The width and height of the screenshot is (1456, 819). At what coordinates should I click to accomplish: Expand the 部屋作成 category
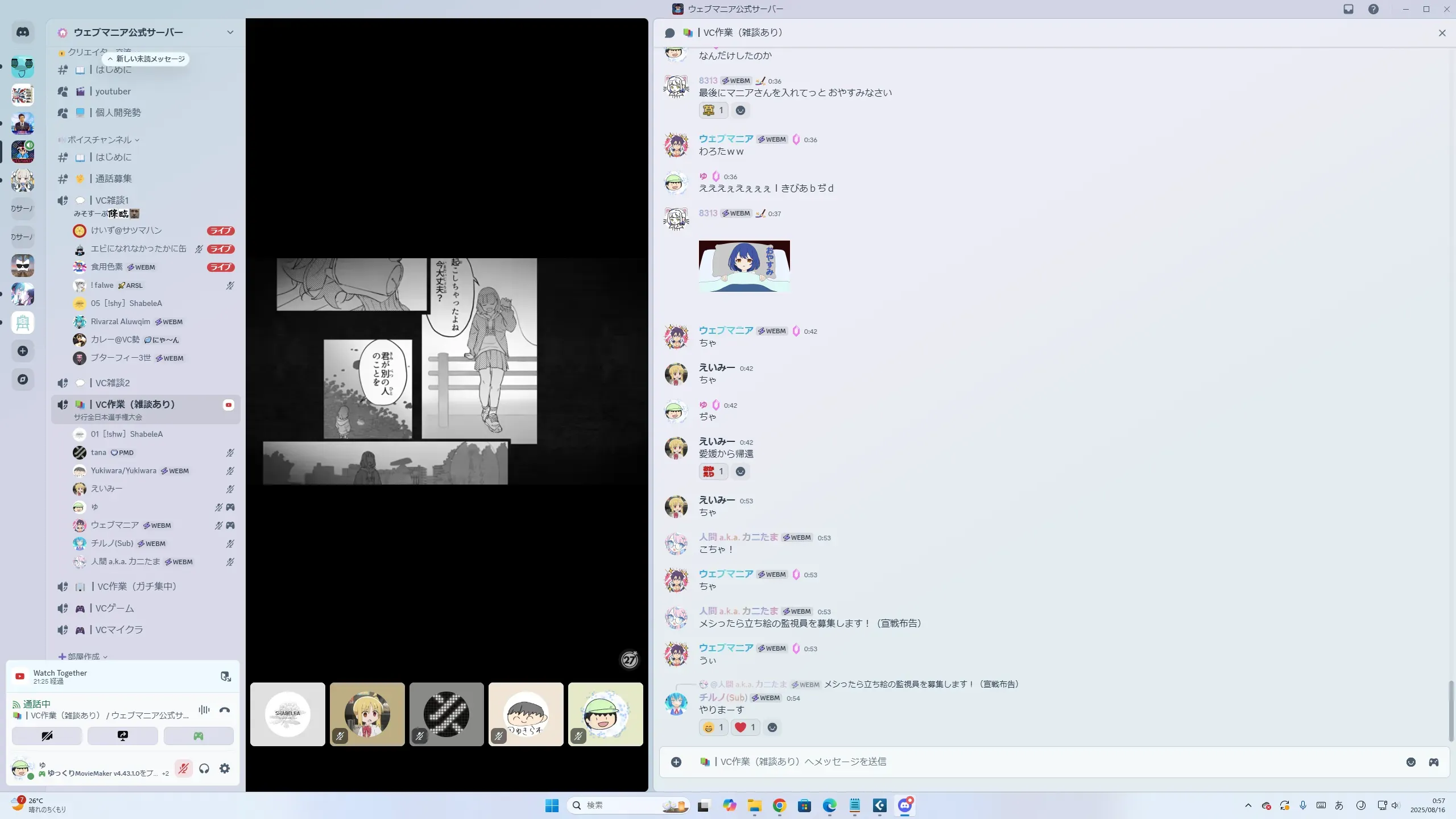click(84, 656)
